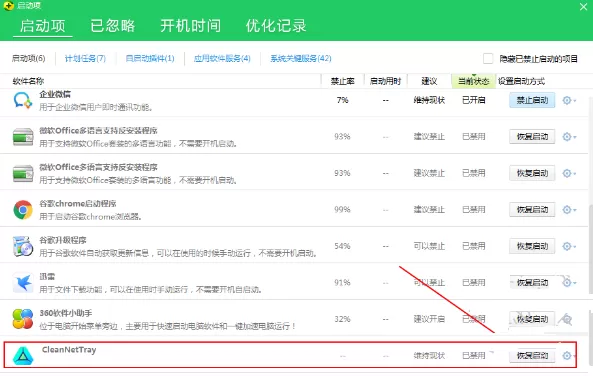Sort by the 建议 column header
The height and width of the screenshot is (376, 593).
click(x=429, y=81)
